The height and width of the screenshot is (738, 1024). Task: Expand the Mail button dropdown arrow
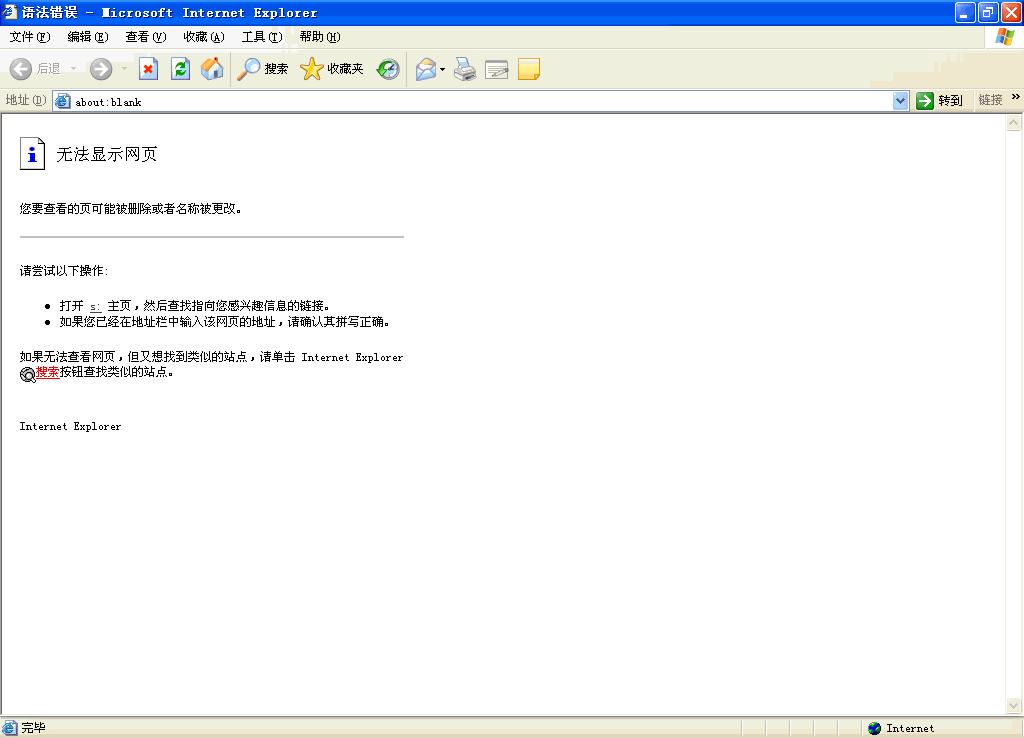443,69
